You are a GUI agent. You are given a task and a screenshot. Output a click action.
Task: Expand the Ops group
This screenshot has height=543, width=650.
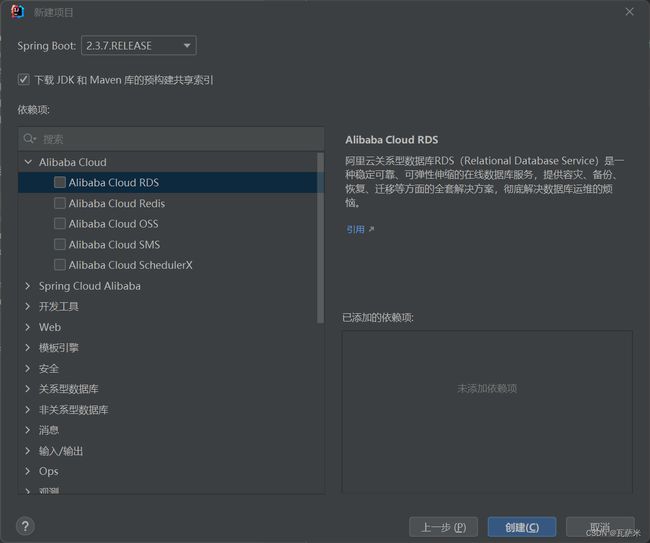(28, 471)
